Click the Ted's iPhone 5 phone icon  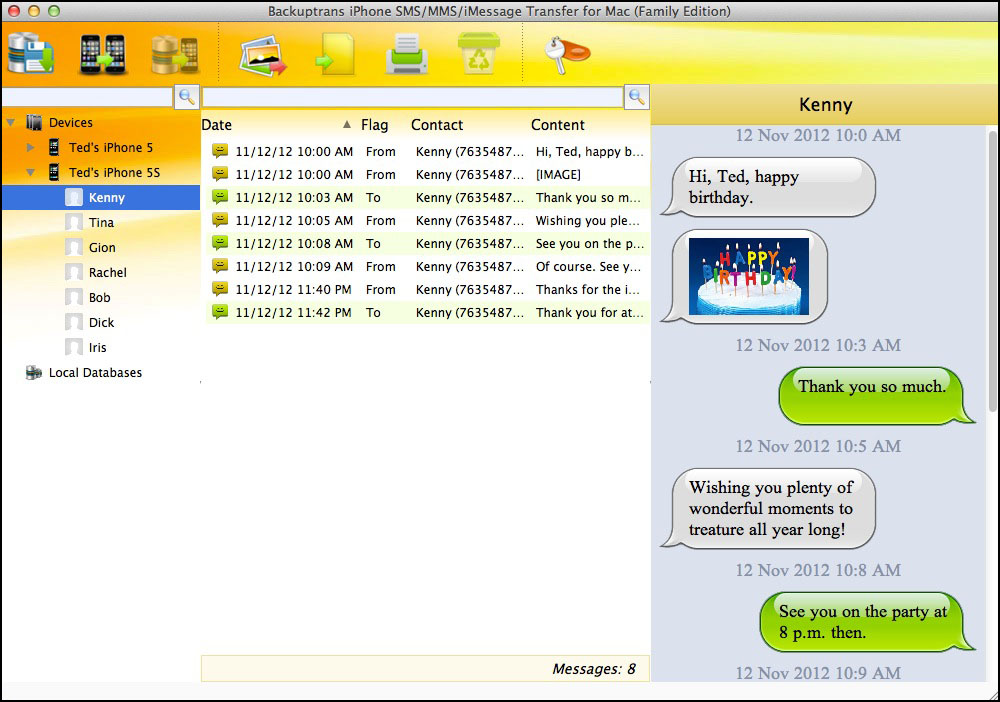pyautogui.click(x=54, y=147)
